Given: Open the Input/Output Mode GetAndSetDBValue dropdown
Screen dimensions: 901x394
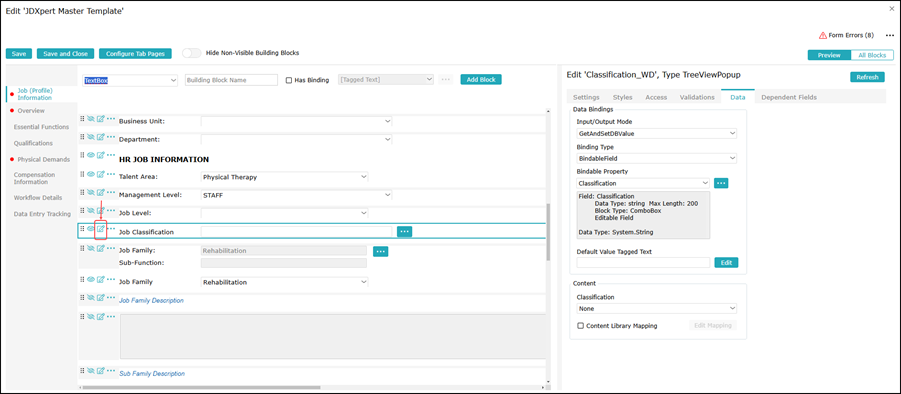Looking at the screenshot, I should coord(657,133).
